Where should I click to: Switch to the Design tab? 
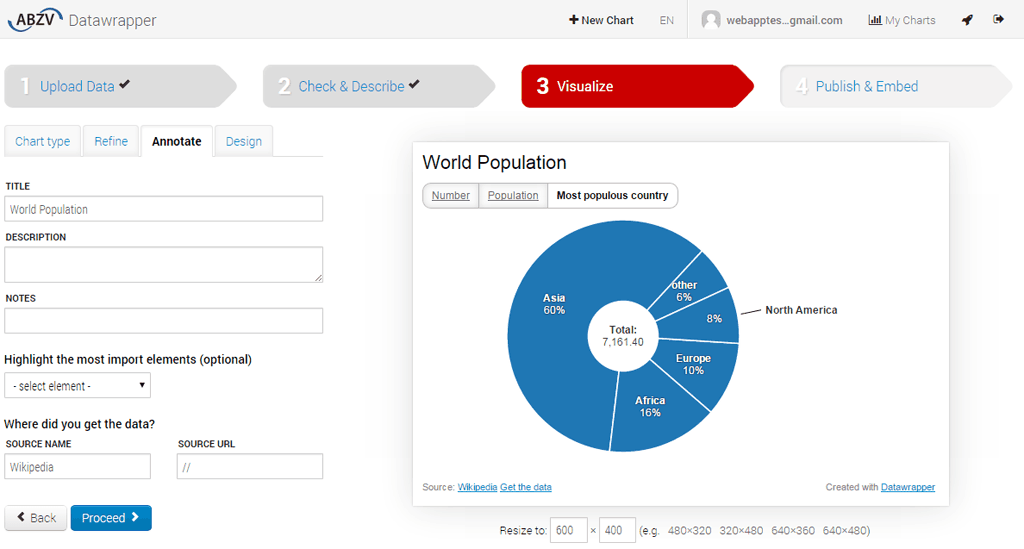click(244, 141)
